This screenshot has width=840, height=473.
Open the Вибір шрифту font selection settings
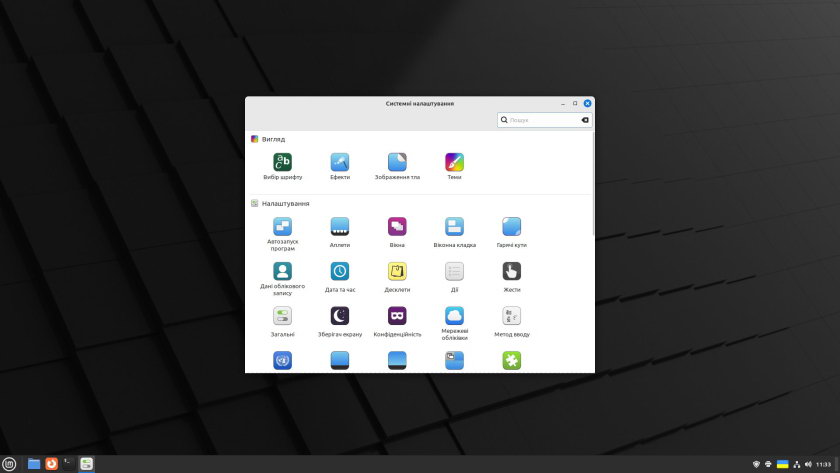pyautogui.click(x=282, y=166)
